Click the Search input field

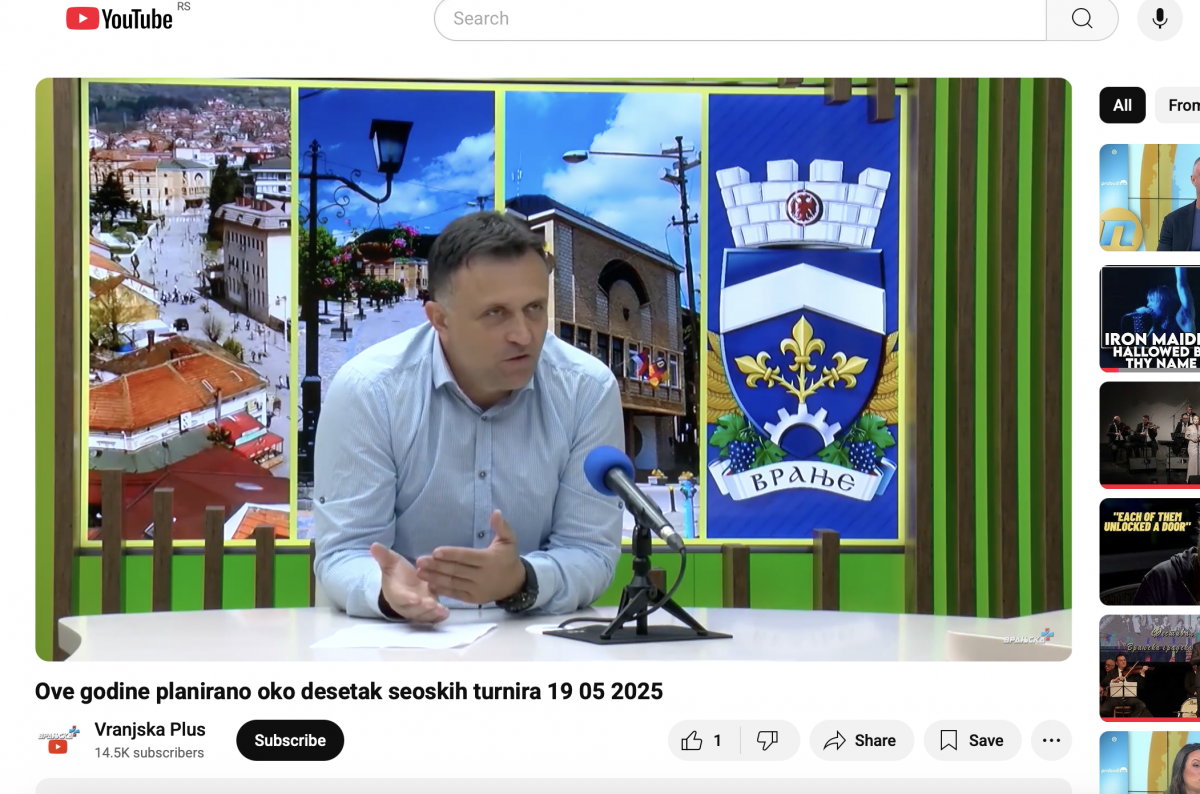[740, 18]
